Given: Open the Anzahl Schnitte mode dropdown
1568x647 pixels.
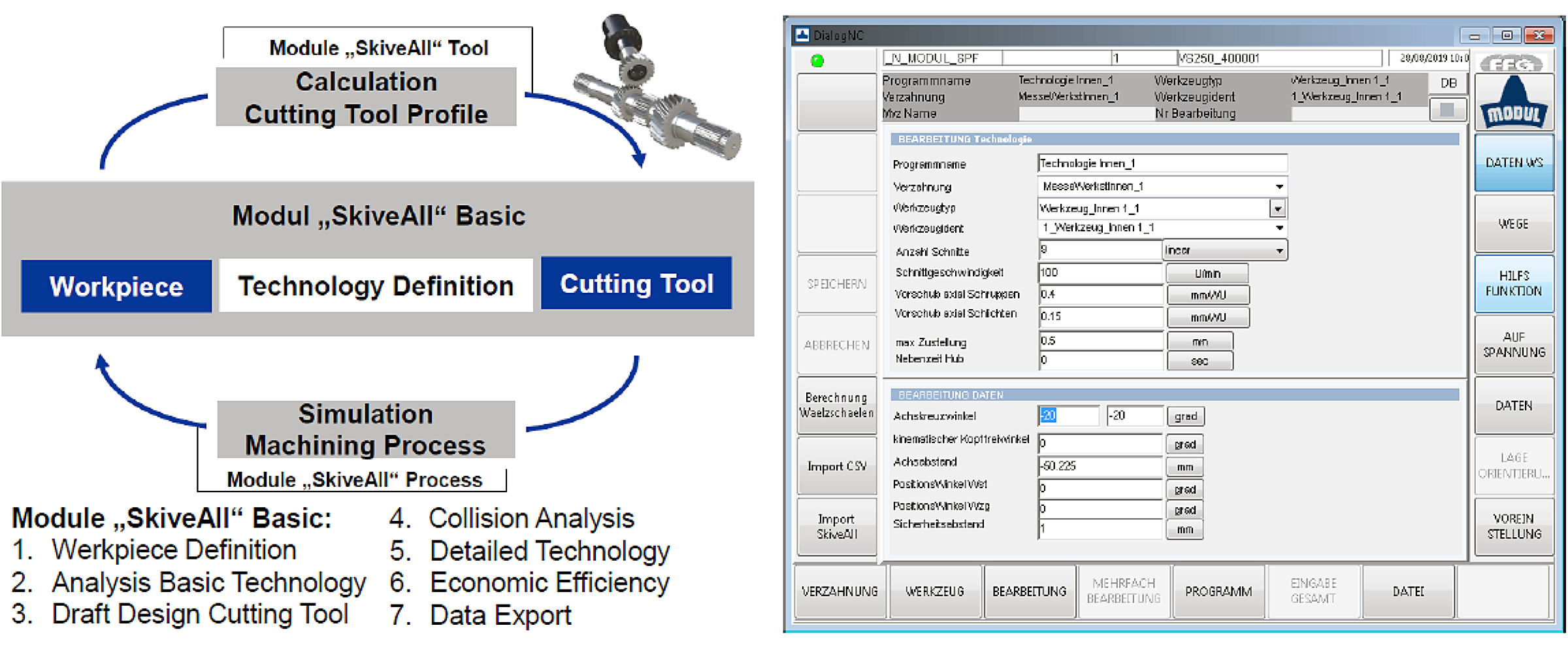Looking at the screenshot, I should coord(1224,250).
